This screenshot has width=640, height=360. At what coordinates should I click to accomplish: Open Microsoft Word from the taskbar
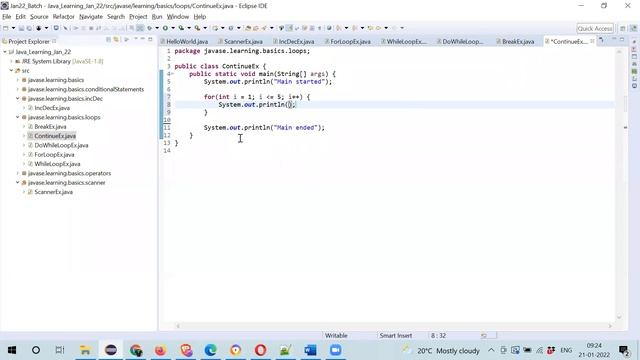click(x=310, y=350)
